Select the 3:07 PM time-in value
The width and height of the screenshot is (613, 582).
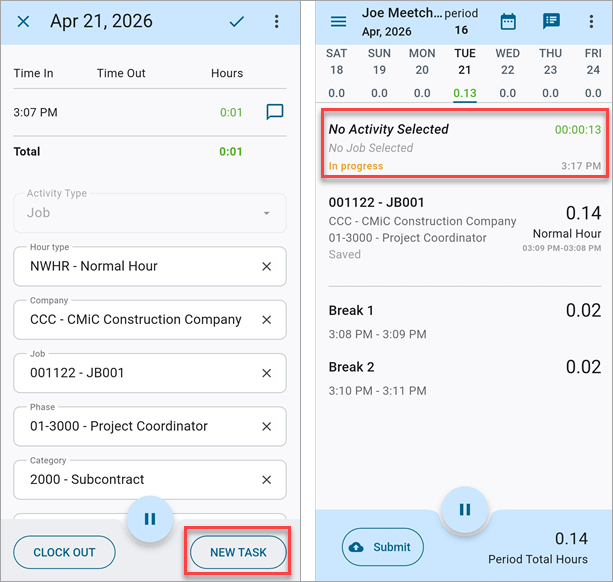[36, 113]
